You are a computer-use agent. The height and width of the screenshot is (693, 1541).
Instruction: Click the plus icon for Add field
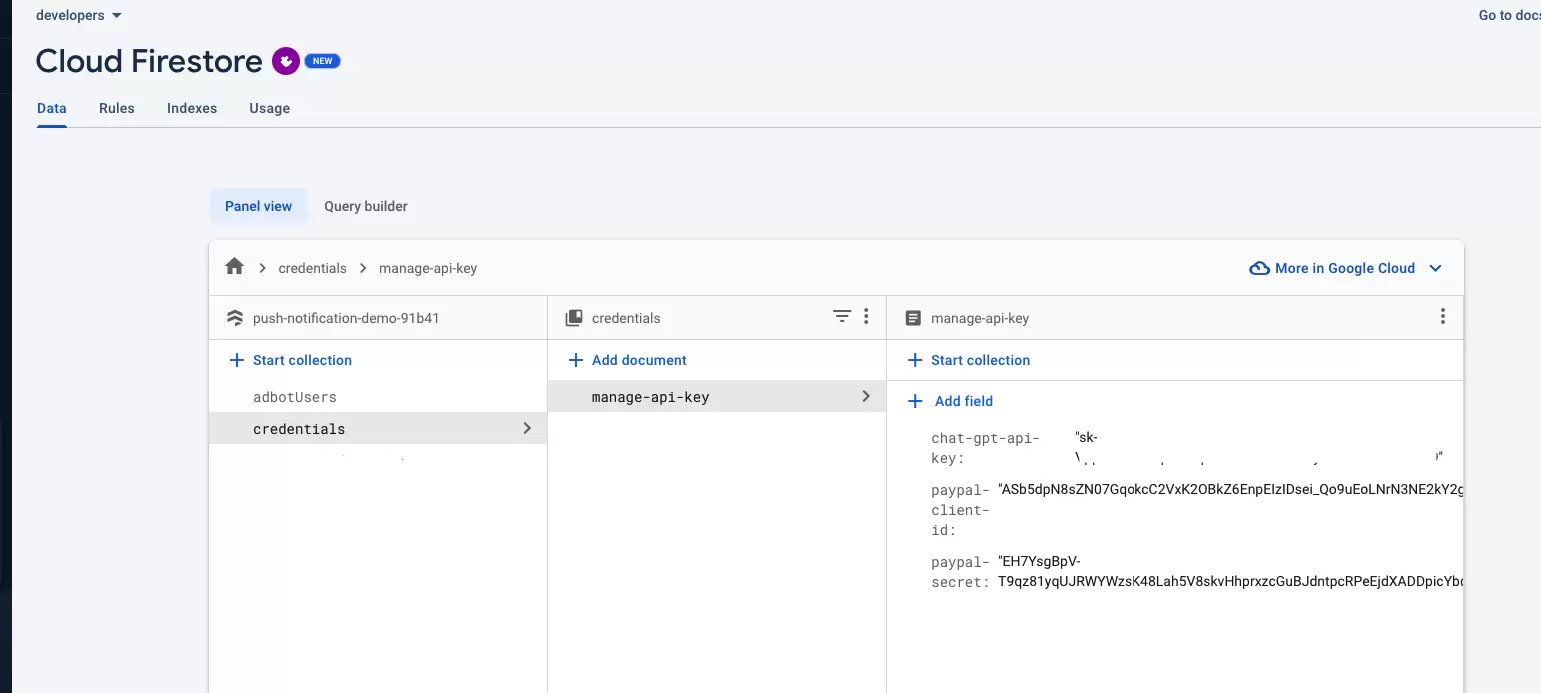914,401
